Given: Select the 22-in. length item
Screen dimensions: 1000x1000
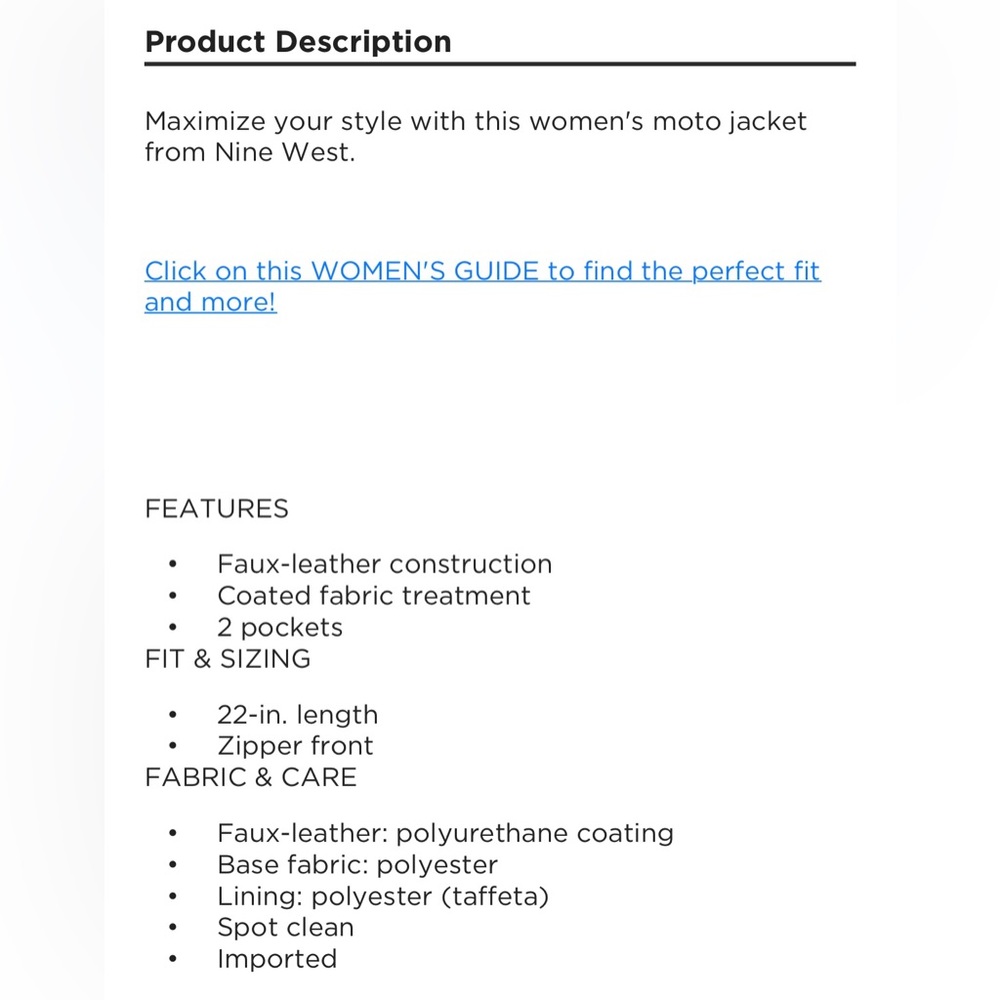Looking at the screenshot, I should 298,715.
